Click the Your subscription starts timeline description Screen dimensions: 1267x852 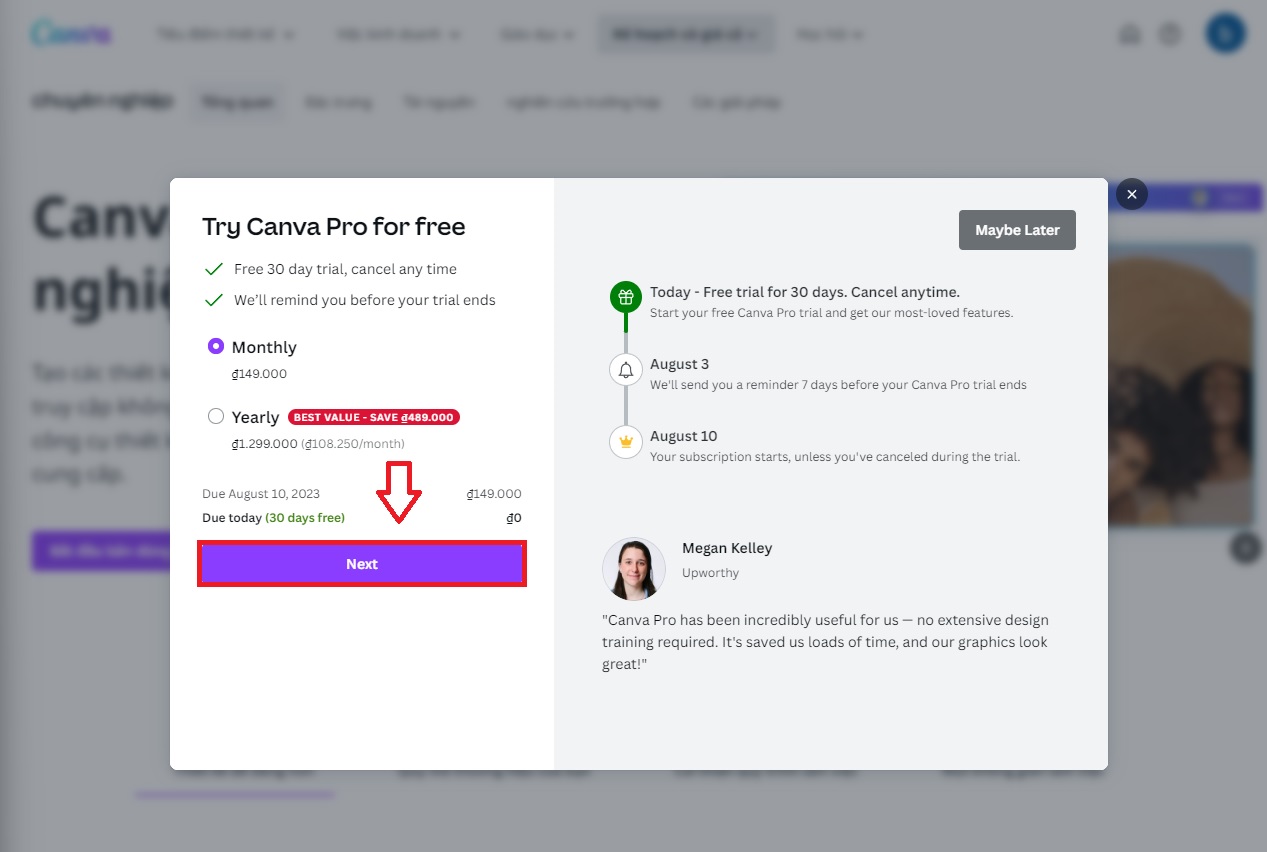tap(835, 457)
